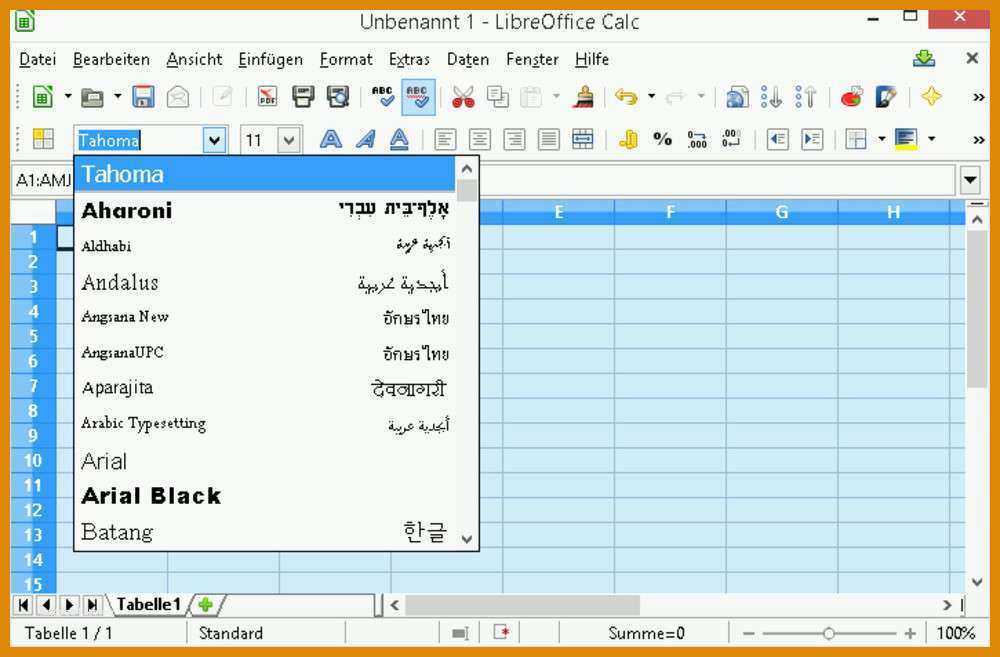
Task: Open the Datei menu
Action: tap(38, 59)
